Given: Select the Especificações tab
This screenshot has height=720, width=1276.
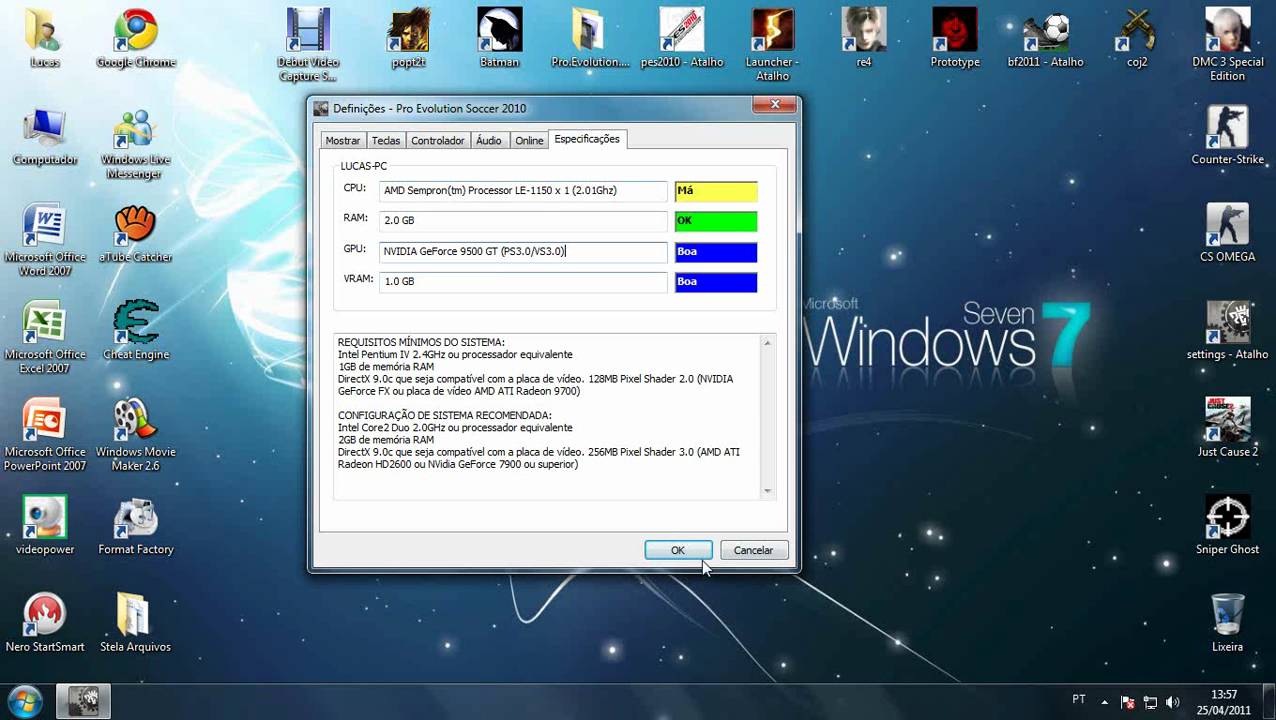Looking at the screenshot, I should (x=587, y=139).
